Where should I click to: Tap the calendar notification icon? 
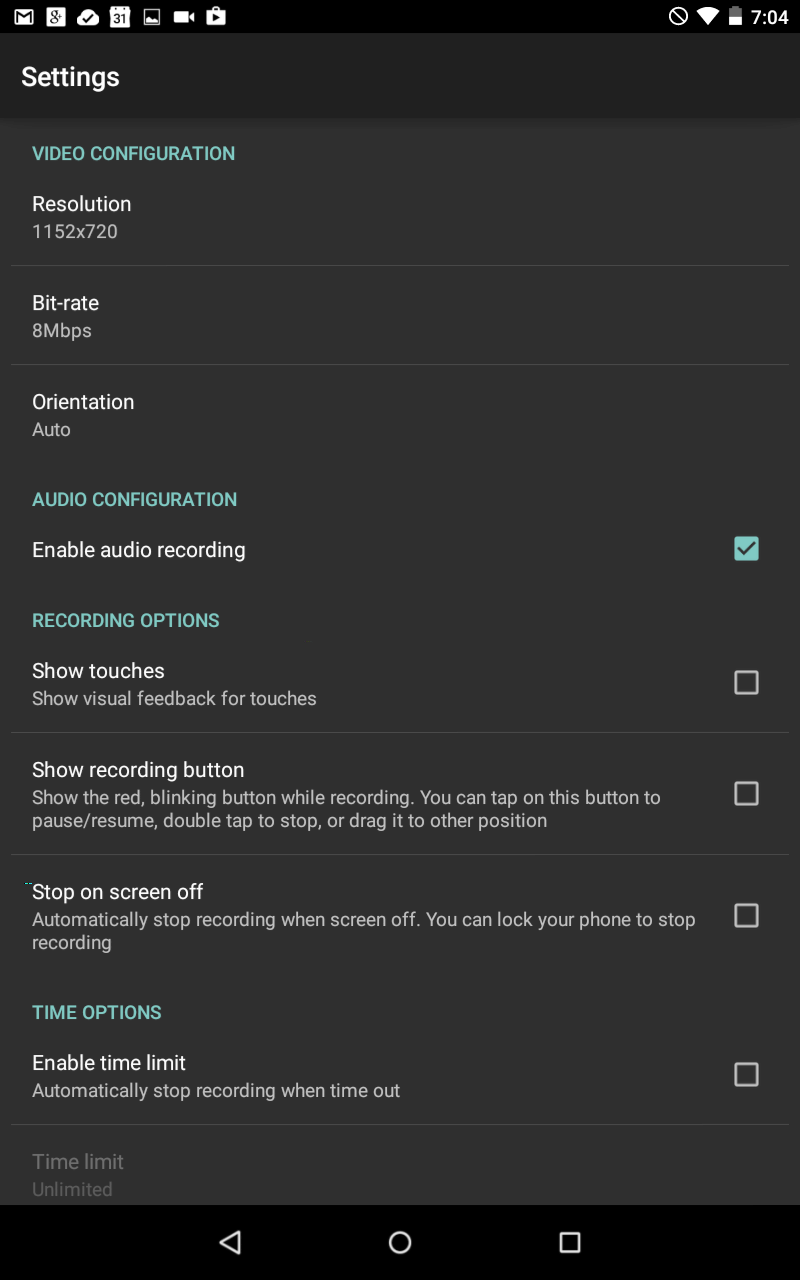[x=120, y=17]
